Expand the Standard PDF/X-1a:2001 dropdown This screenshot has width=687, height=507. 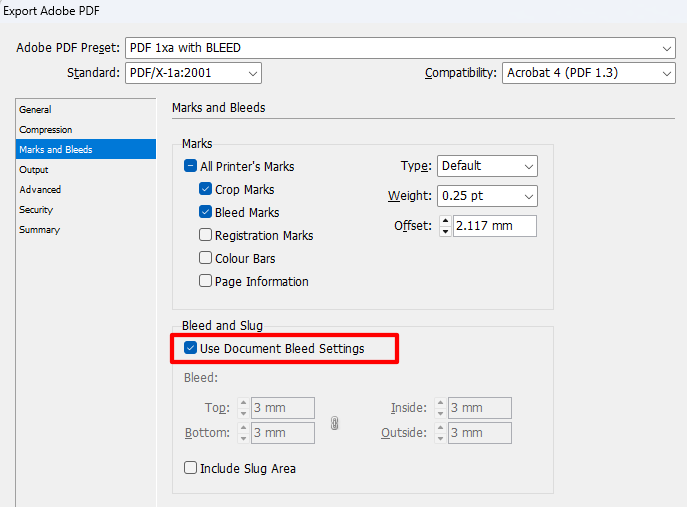point(193,73)
